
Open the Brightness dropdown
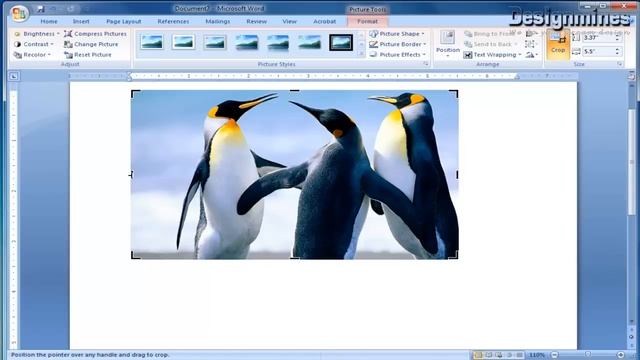[x=37, y=34]
